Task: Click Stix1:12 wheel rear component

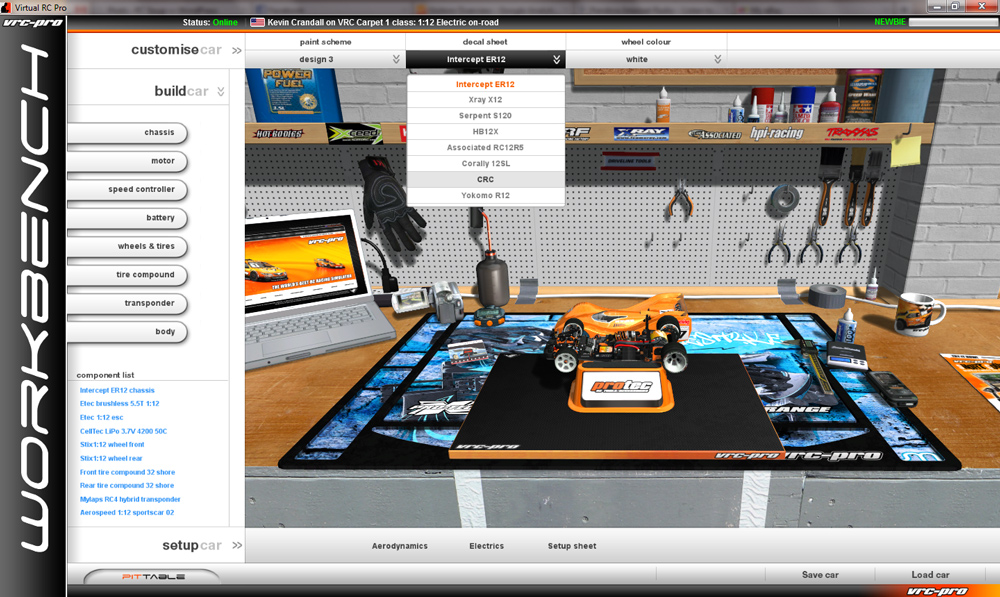Action: [111, 459]
